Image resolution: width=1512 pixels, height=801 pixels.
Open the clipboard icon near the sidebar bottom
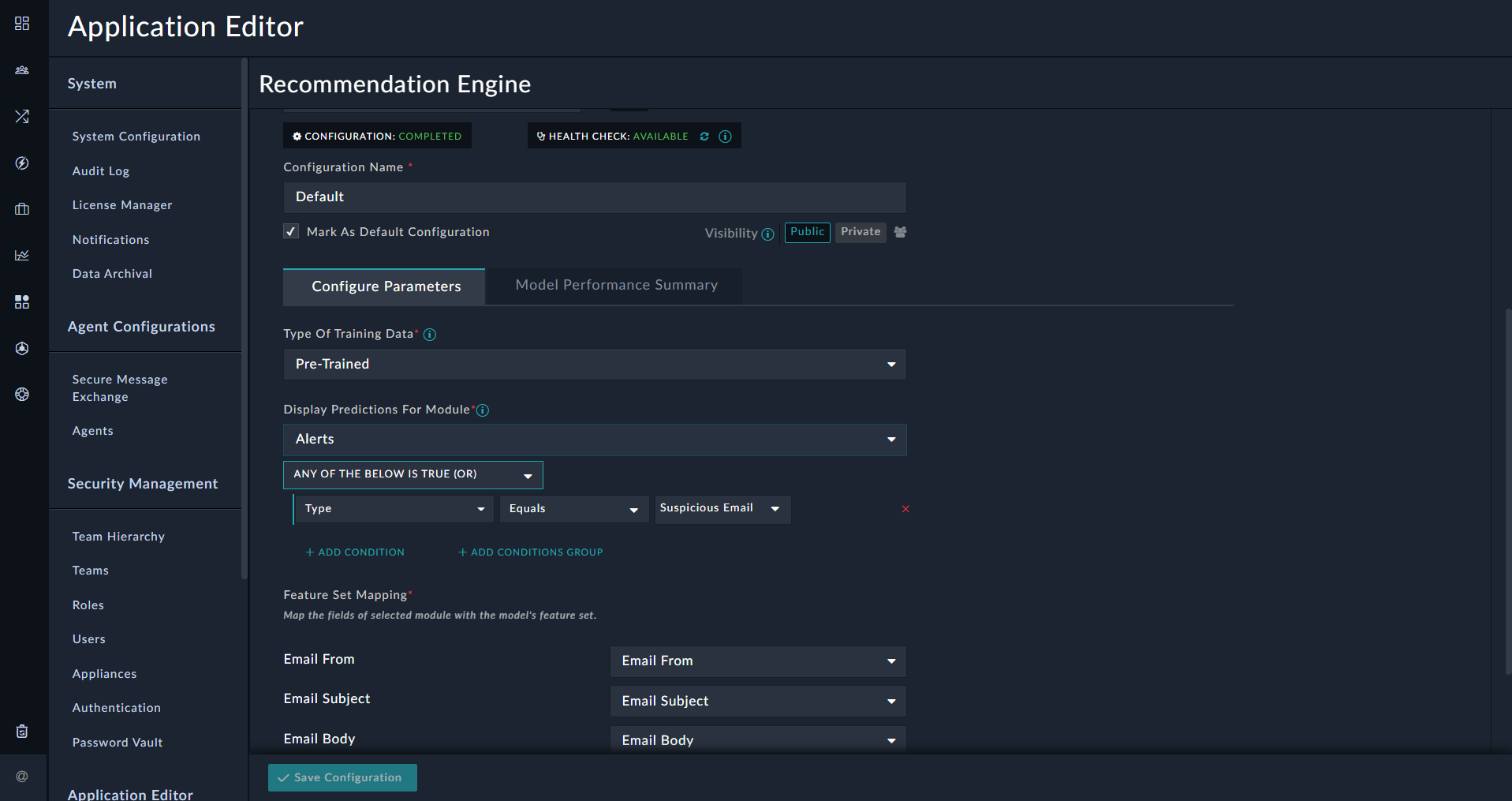pos(21,732)
